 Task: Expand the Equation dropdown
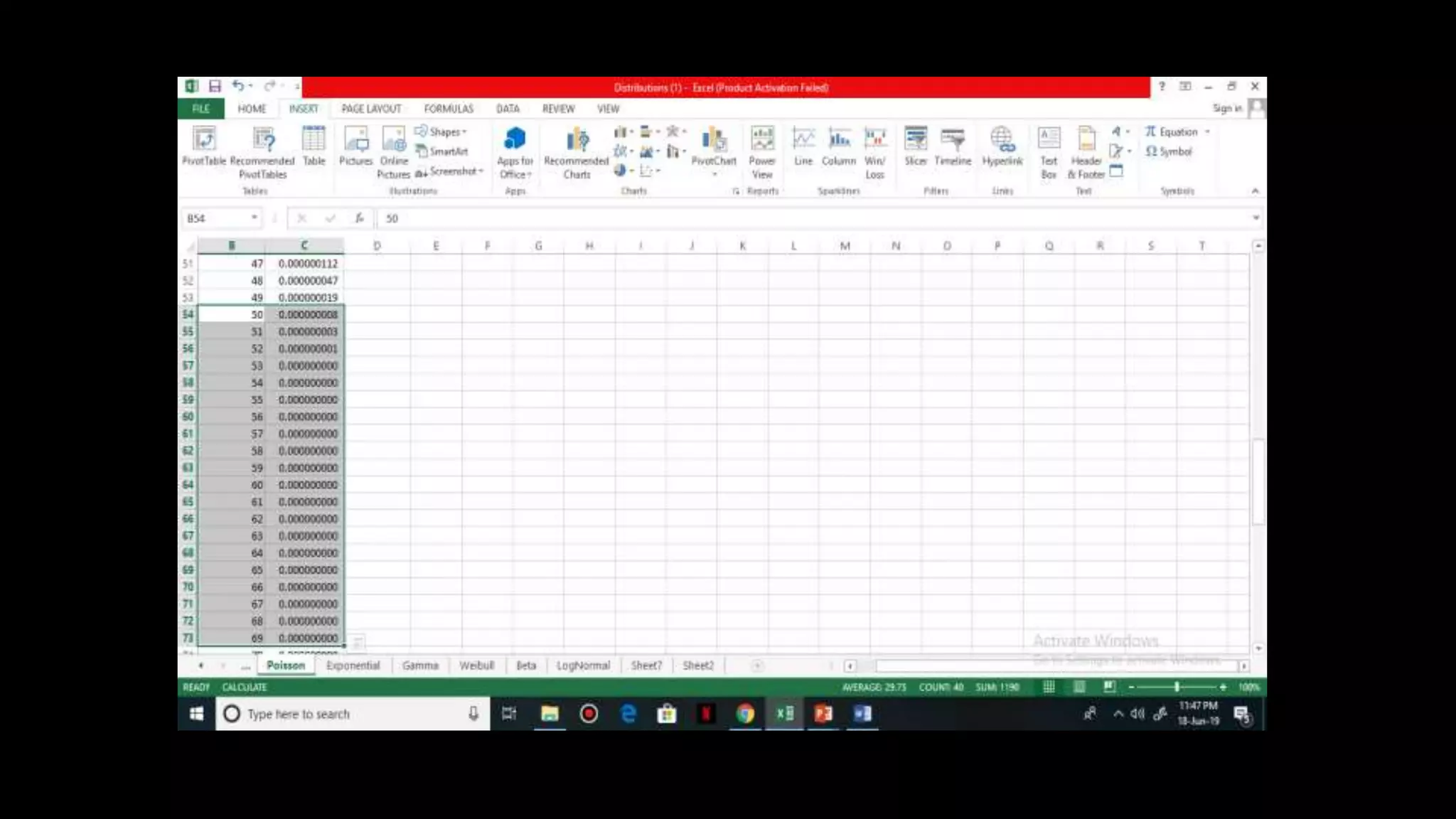pos(1207,132)
